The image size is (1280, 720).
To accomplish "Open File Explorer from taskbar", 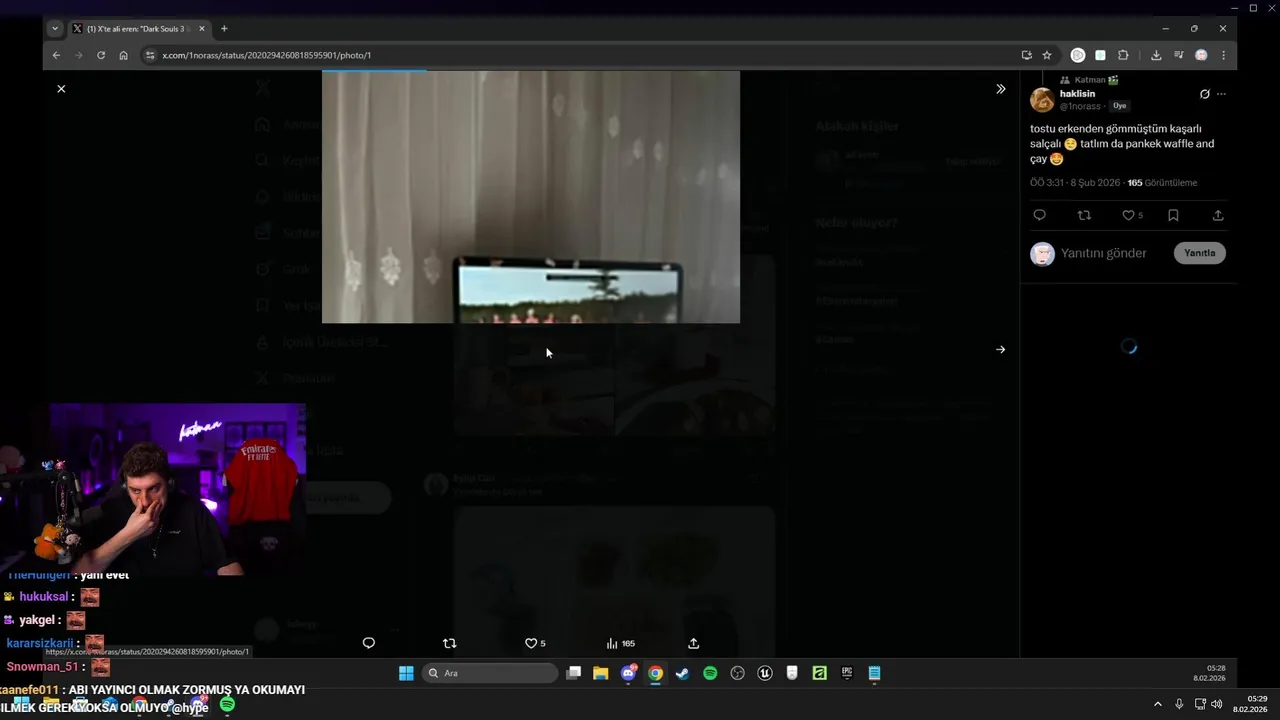I will [x=600, y=673].
